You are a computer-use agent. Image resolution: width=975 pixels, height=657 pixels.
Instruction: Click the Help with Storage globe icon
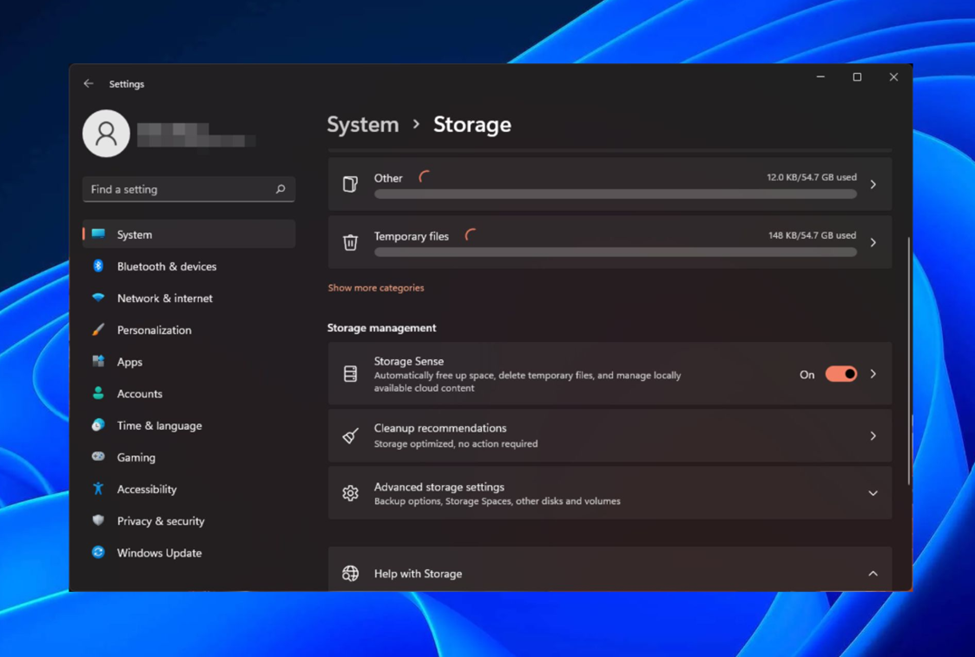350,573
